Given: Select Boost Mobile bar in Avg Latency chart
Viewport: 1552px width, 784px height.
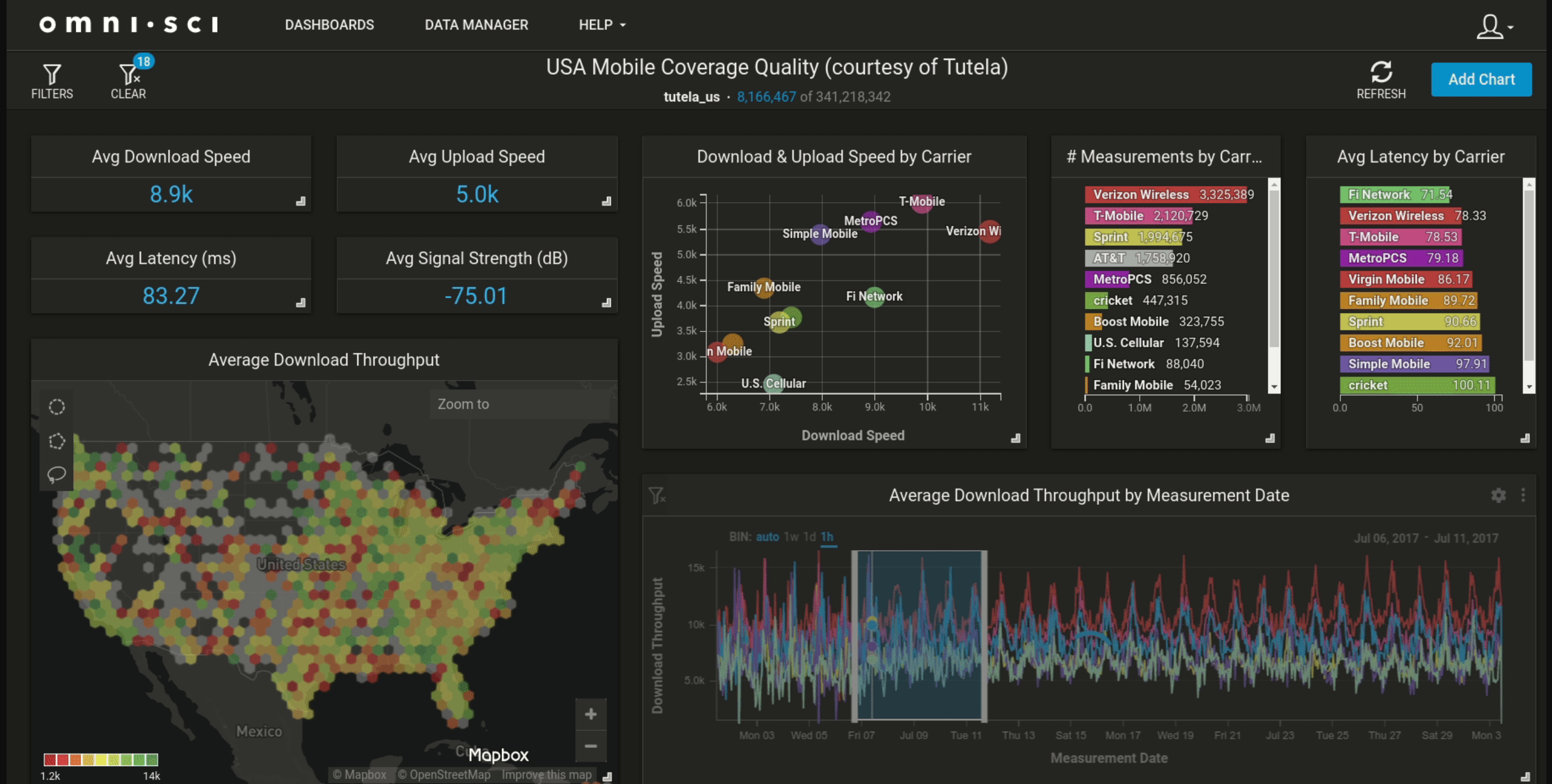Looking at the screenshot, I should coord(1410,342).
